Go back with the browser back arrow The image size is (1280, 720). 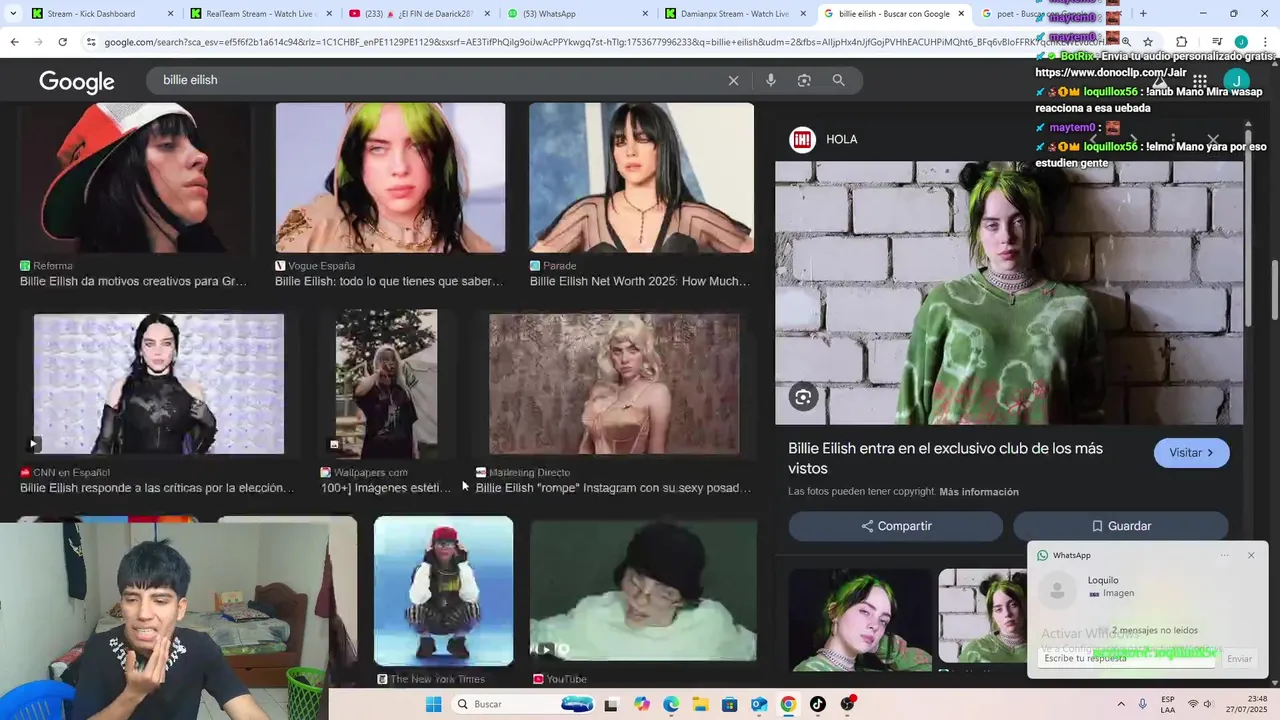point(14,42)
